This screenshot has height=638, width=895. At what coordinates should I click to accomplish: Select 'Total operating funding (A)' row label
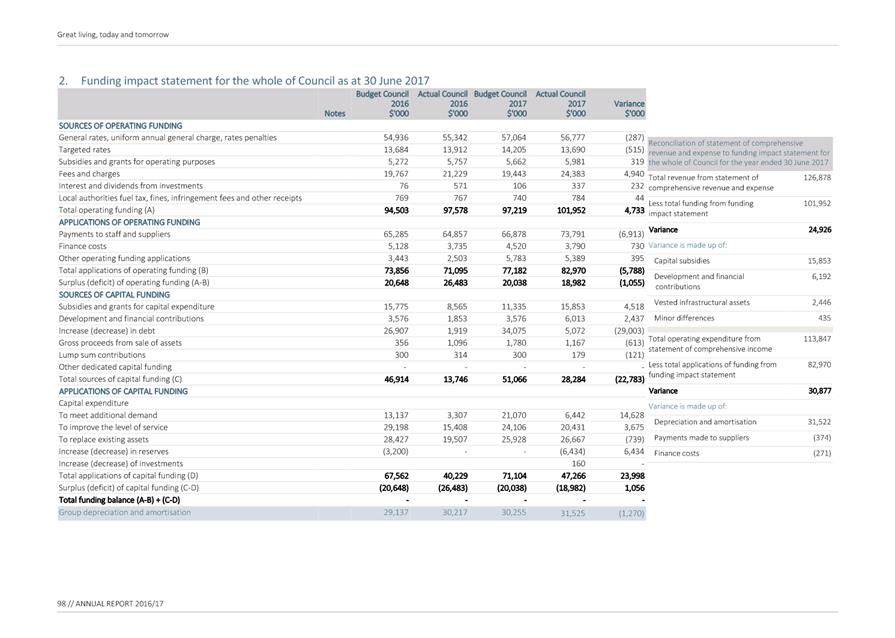(107, 210)
